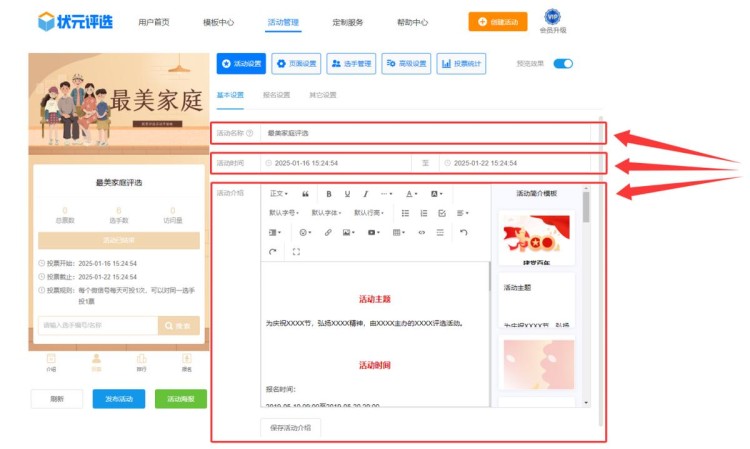Click the insert link icon in the editor
The height and width of the screenshot is (449, 750).
327,232
